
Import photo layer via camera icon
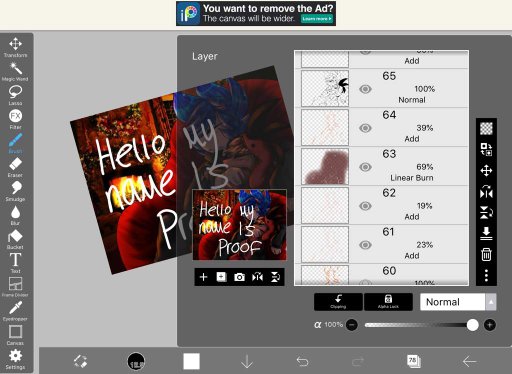coord(239,277)
